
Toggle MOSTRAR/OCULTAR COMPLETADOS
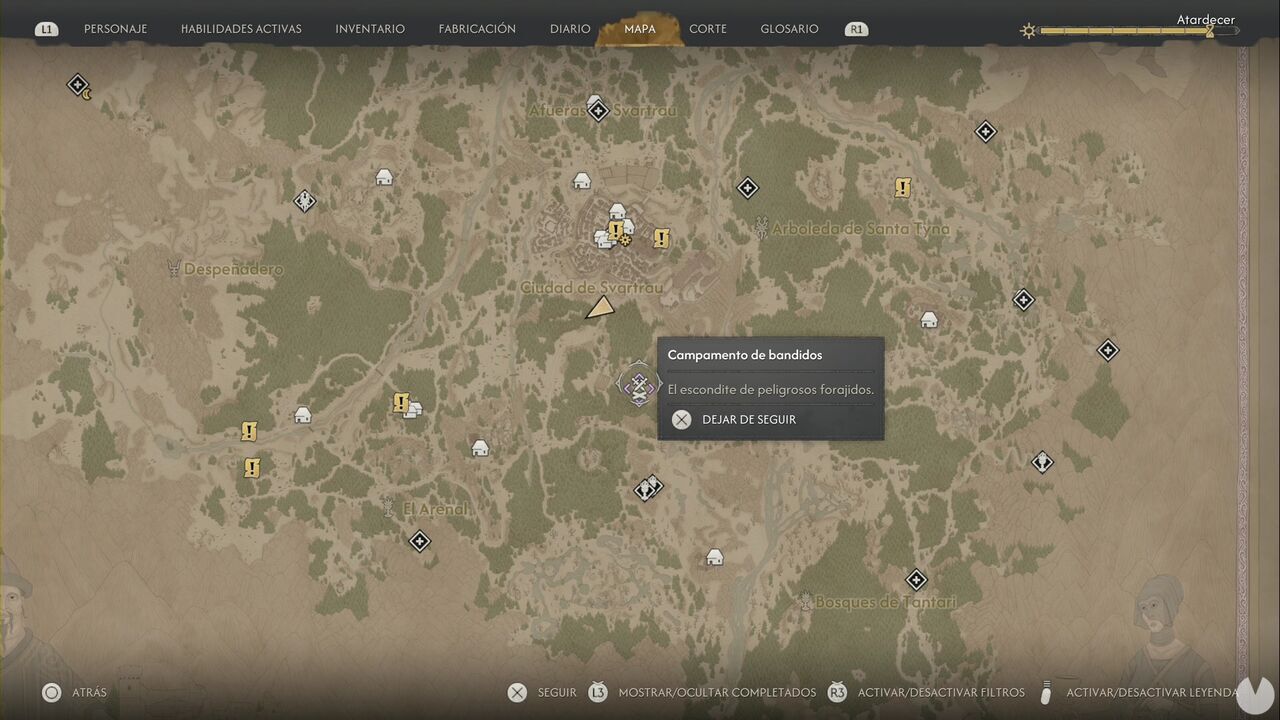click(x=717, y=692)
